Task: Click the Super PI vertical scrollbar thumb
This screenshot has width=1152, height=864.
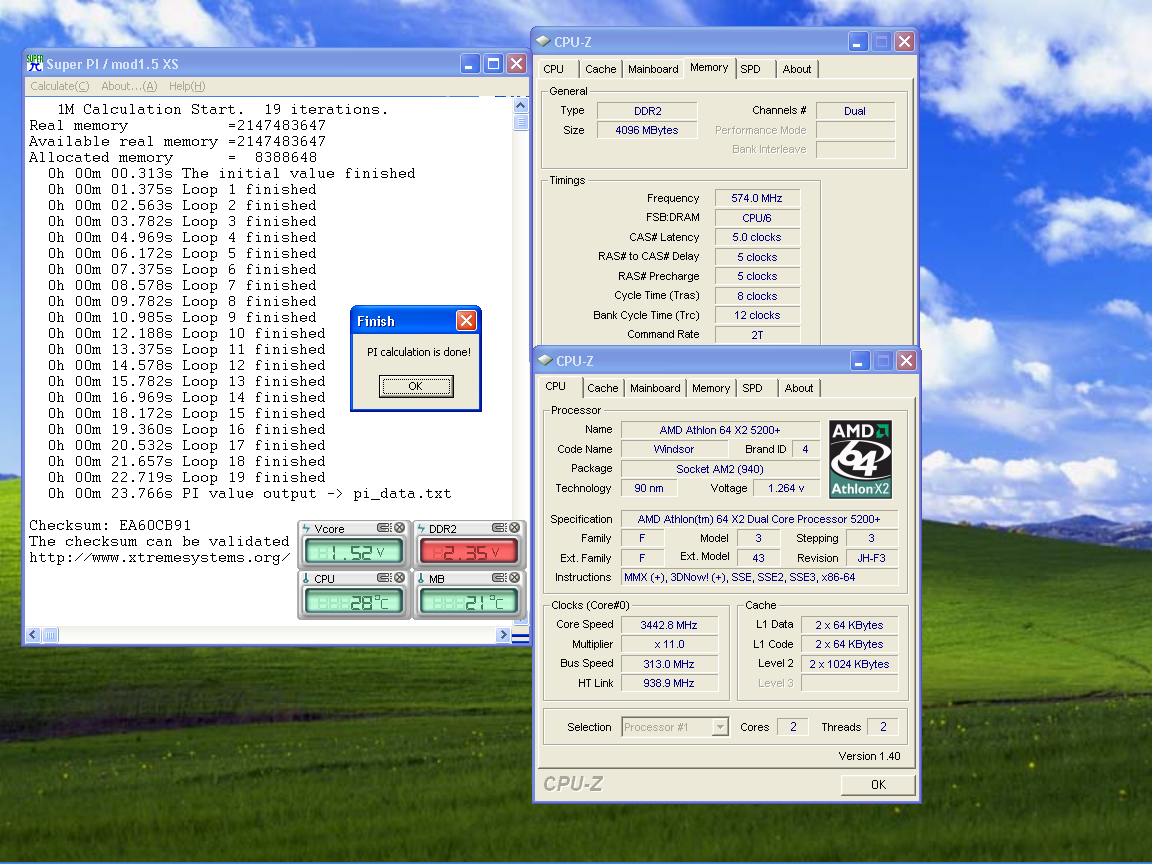Action: (x=520, y=122)
